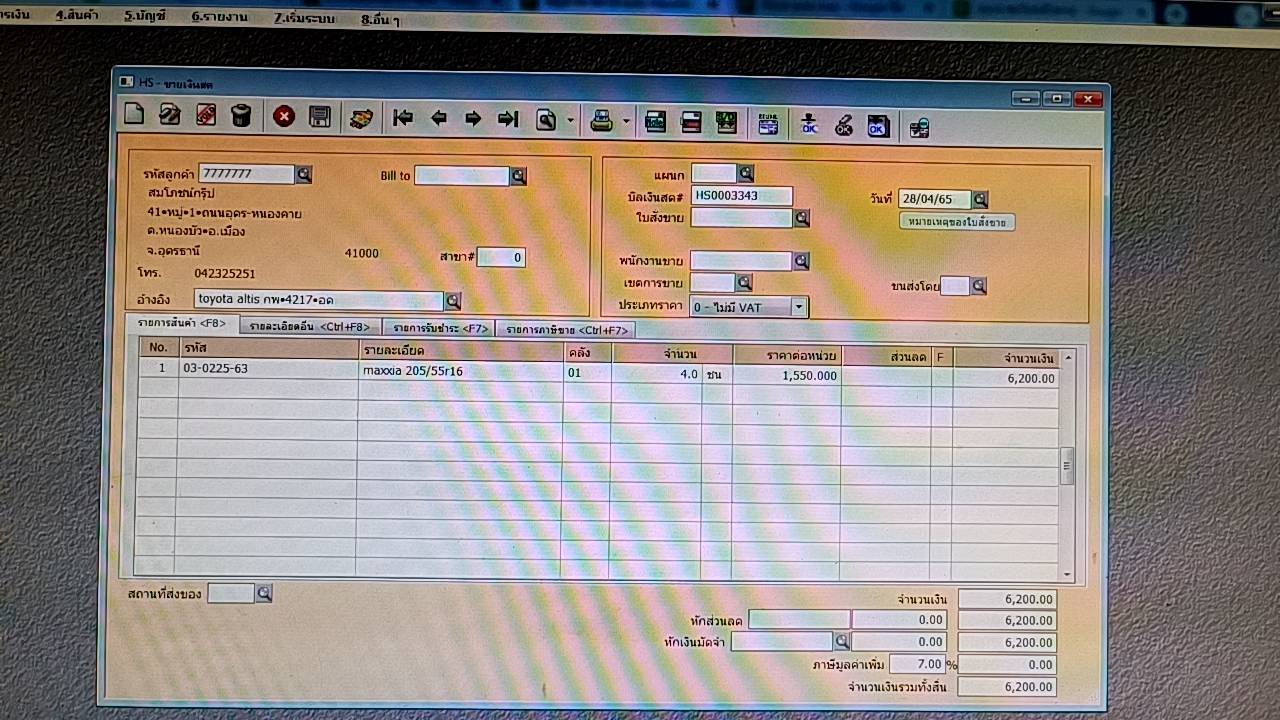Click the document search preview icon
1280x720 pixels.
(546, 120)
